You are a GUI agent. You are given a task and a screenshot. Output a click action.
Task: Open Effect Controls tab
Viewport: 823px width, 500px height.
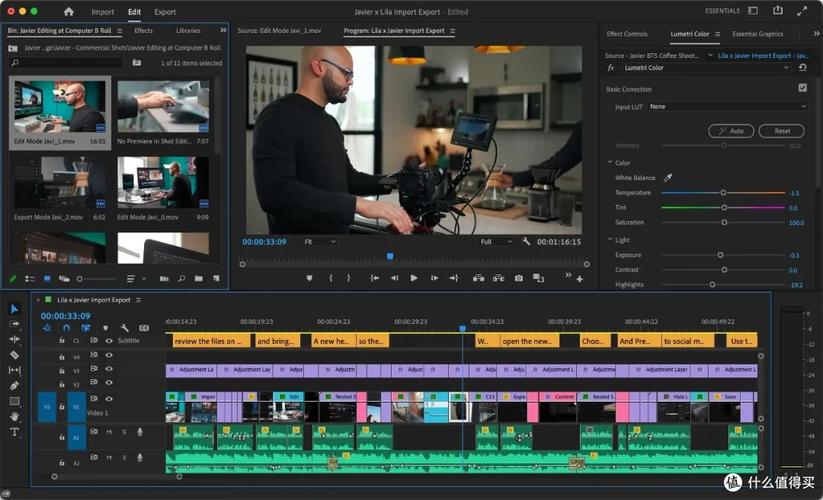click(627, 34)
